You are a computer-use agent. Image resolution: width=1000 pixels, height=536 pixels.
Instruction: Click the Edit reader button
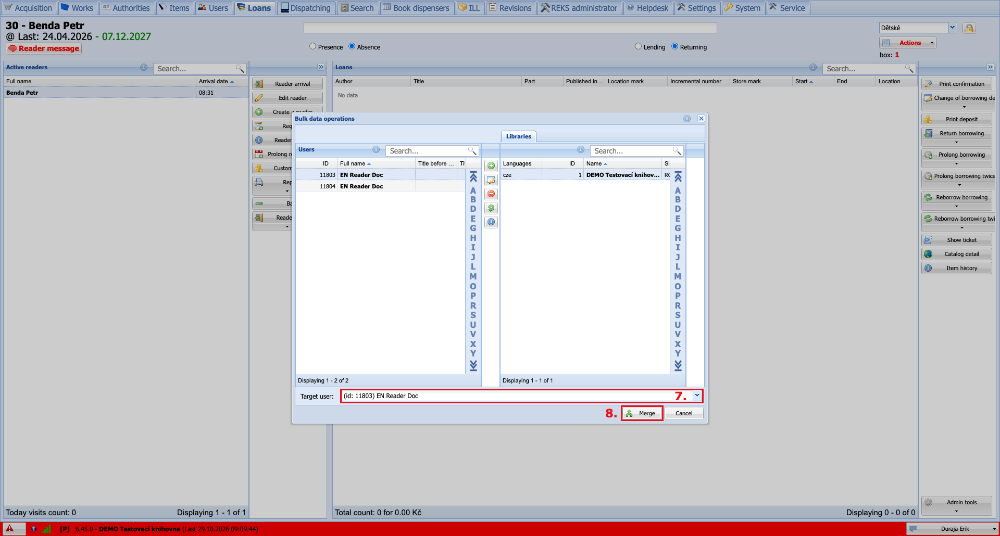288,98
